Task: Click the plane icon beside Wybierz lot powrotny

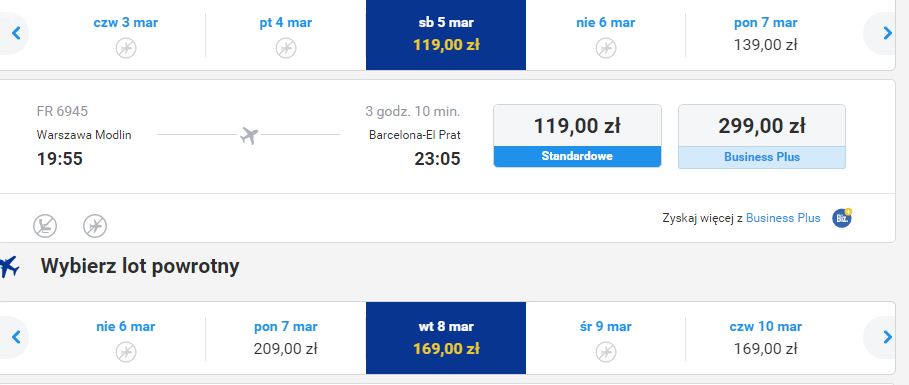Action: (9, 267)
